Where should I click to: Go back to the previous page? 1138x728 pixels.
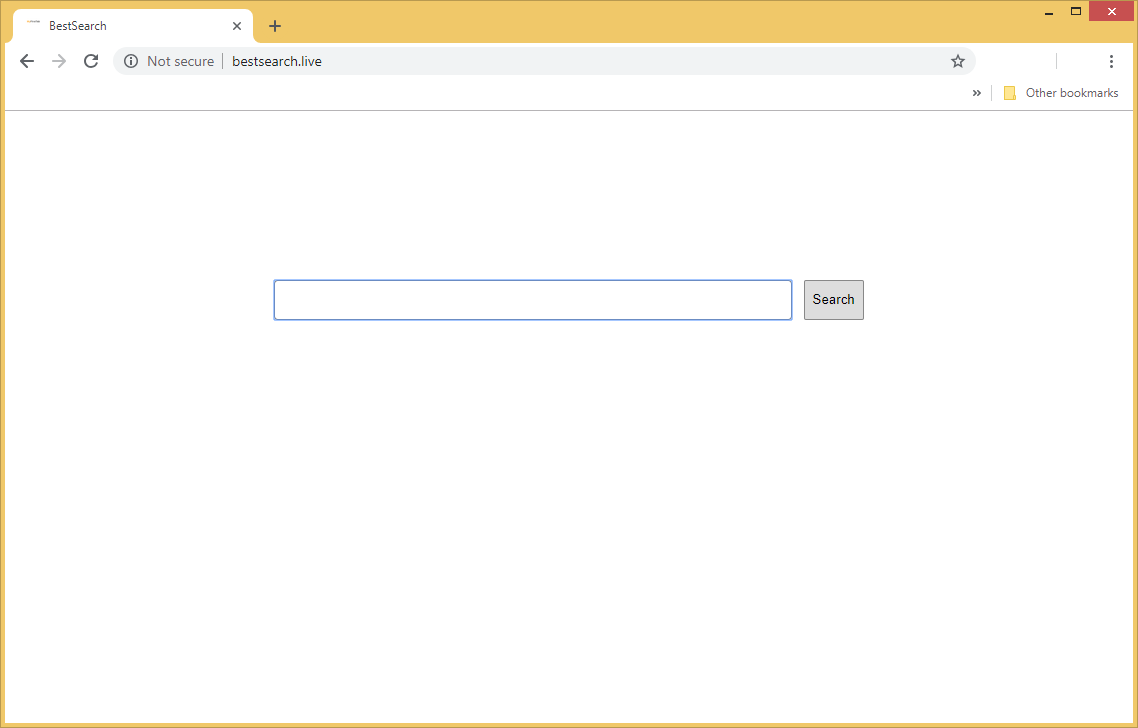point(27,61)
